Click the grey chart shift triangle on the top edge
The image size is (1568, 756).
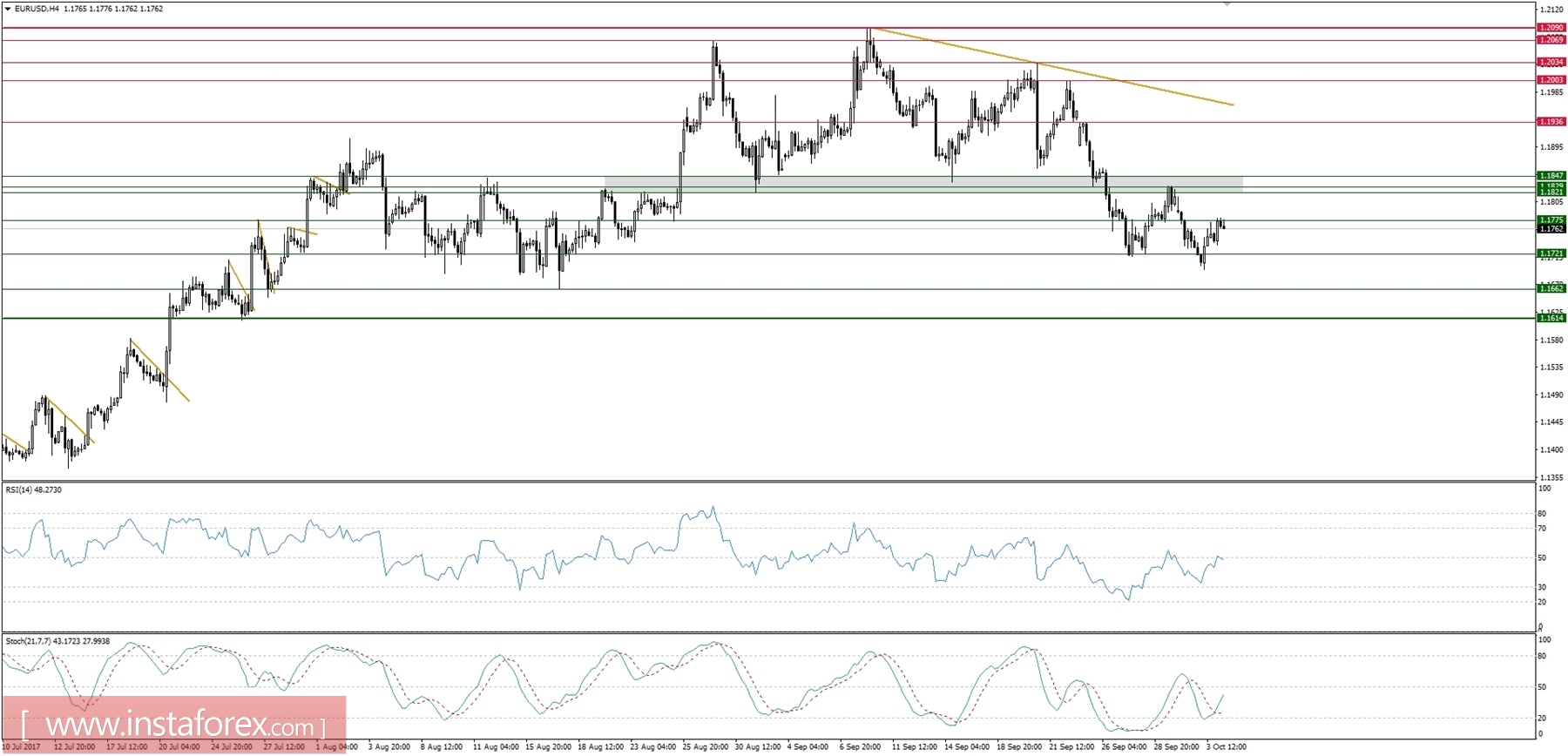click(1227, 4)
